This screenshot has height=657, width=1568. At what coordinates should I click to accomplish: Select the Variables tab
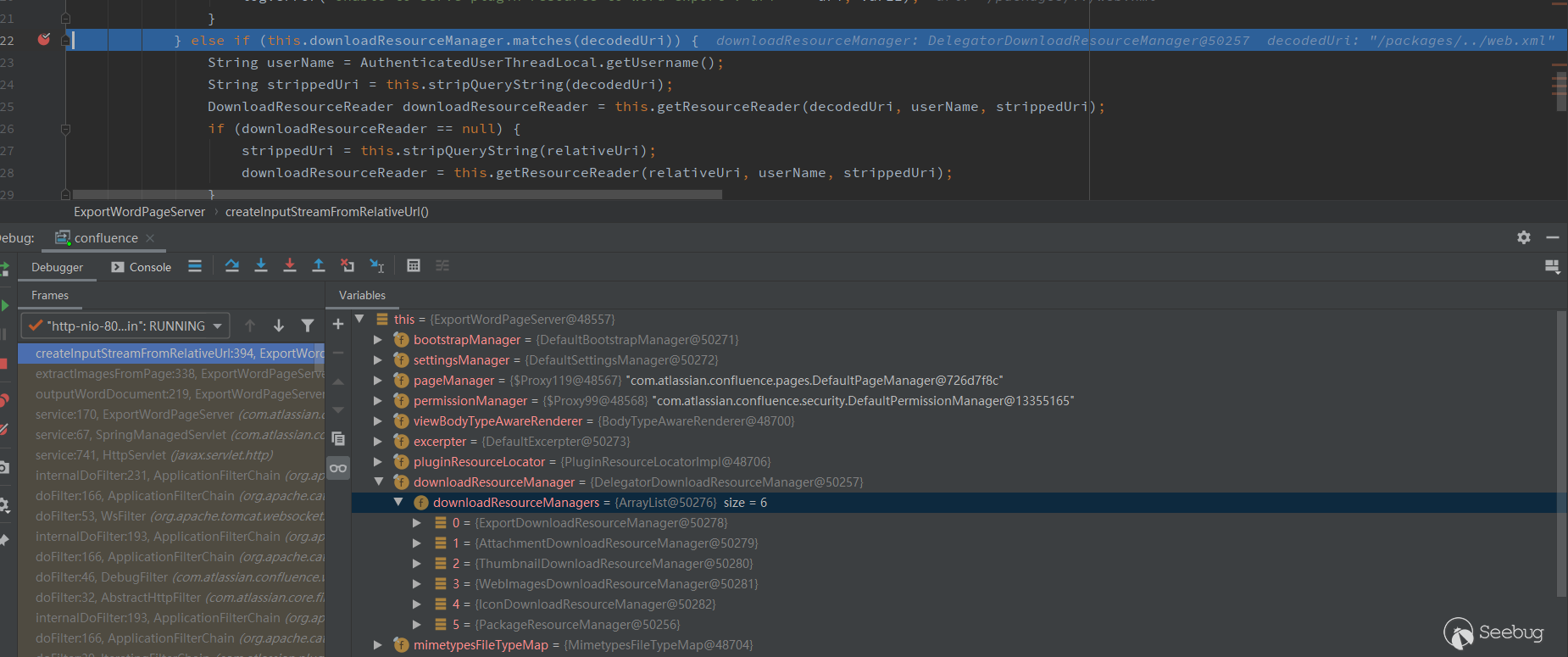362,295
